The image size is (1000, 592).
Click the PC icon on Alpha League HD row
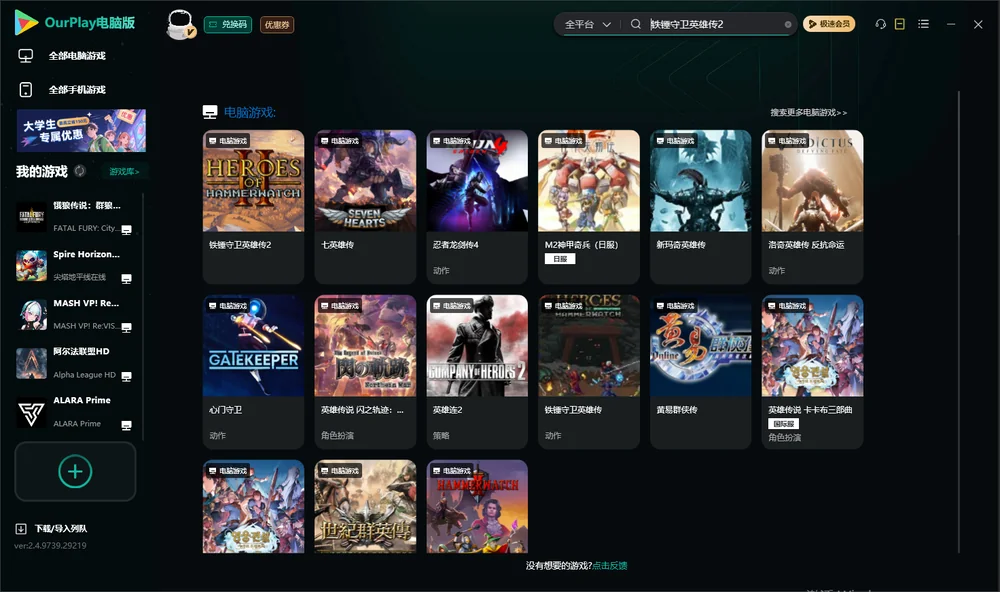click(126, 376)
